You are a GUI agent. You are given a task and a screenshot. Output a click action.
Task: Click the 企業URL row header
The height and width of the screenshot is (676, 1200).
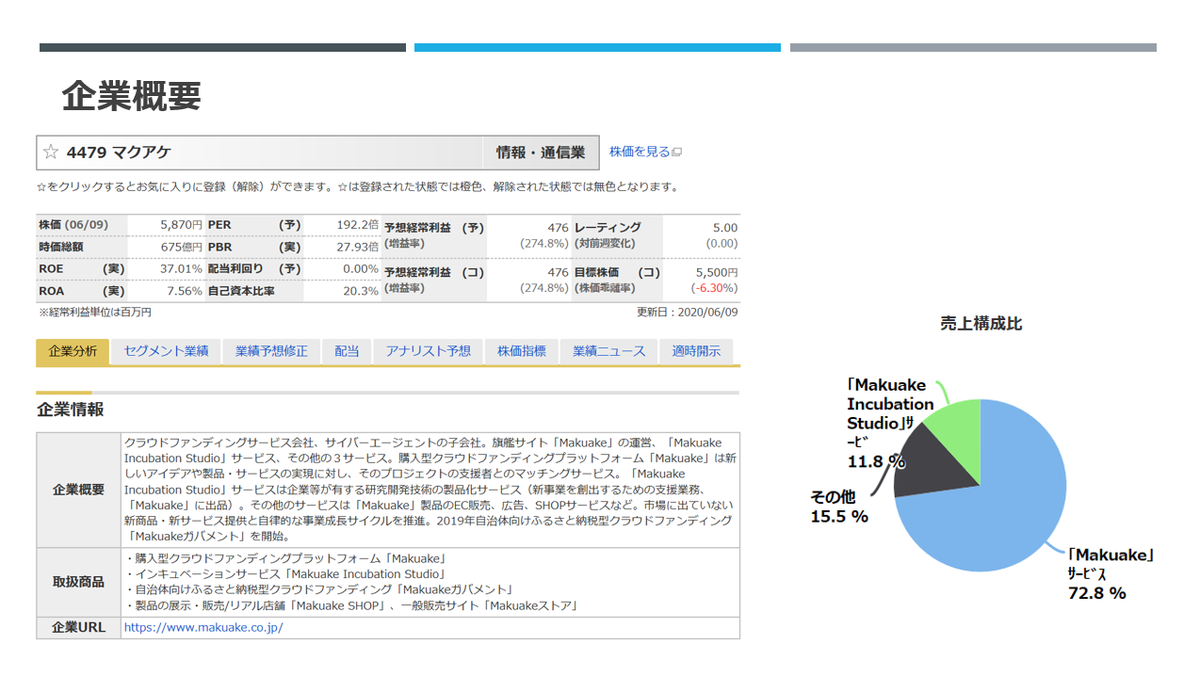point(78,628)
